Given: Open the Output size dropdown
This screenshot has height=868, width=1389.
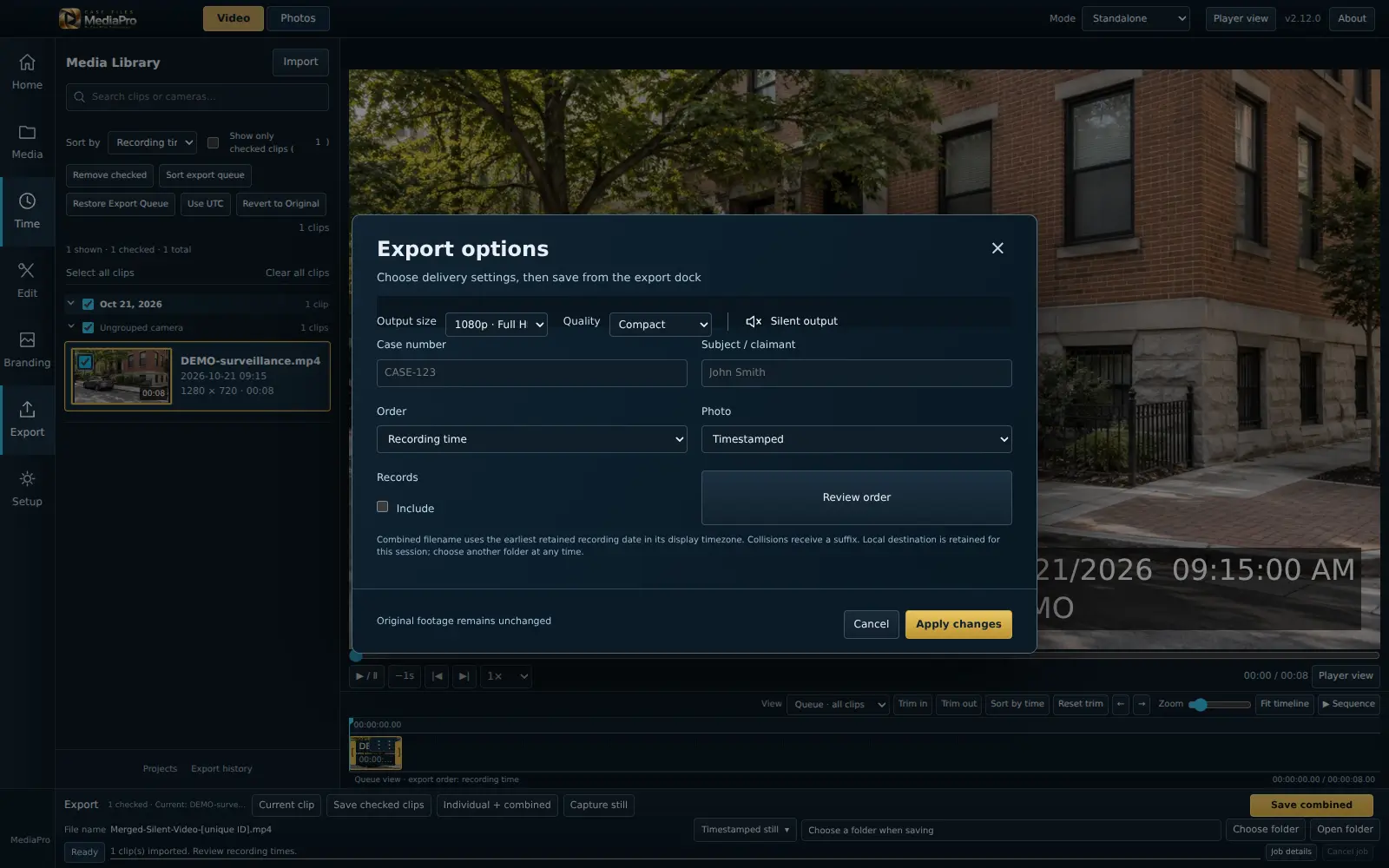Looking at the screenshot, I should click(x=497, y=325).
